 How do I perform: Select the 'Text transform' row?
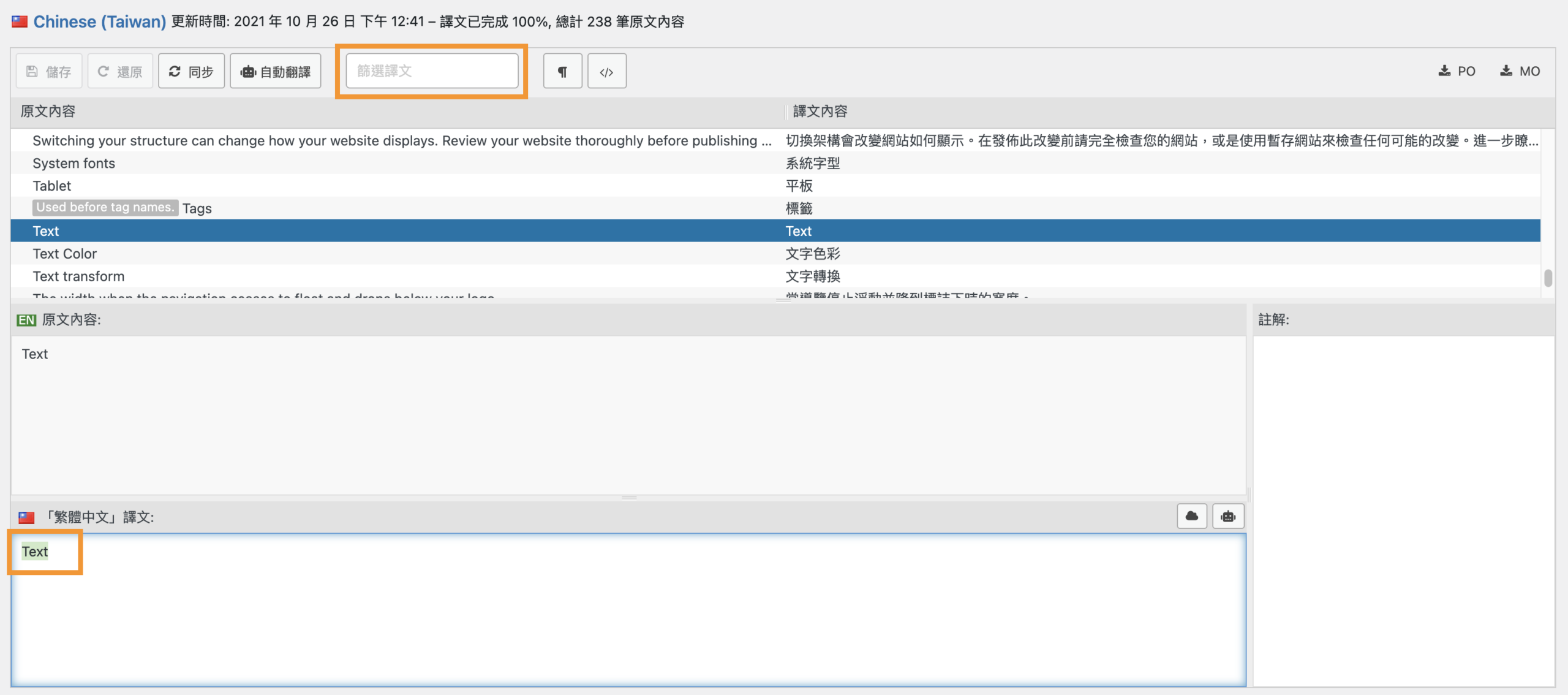click(78, 276)
